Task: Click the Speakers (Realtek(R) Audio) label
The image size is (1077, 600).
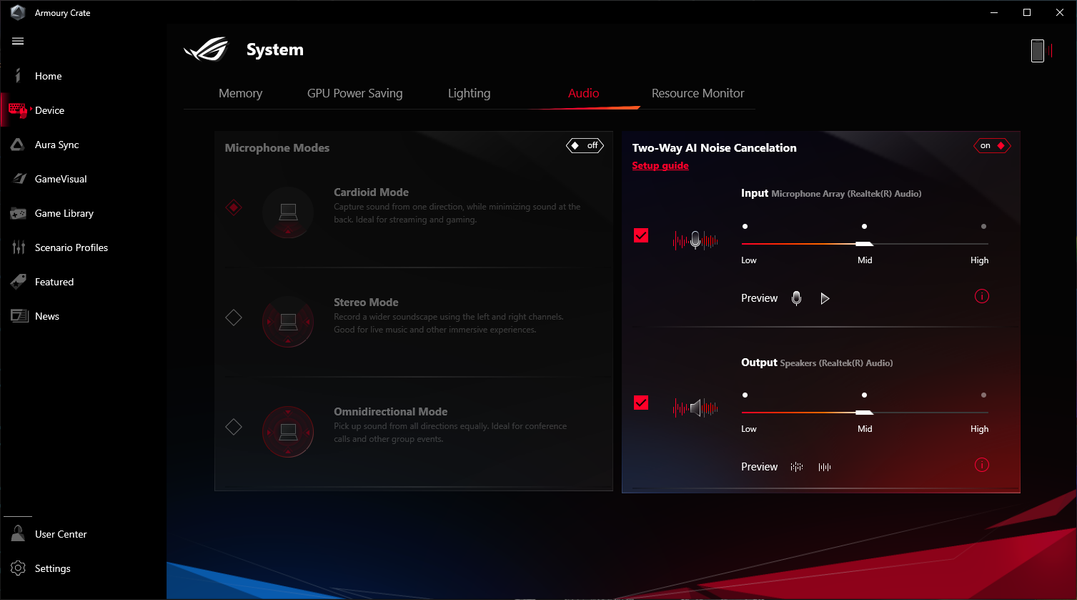Action: pyautogui.click(x=837, y=363)
